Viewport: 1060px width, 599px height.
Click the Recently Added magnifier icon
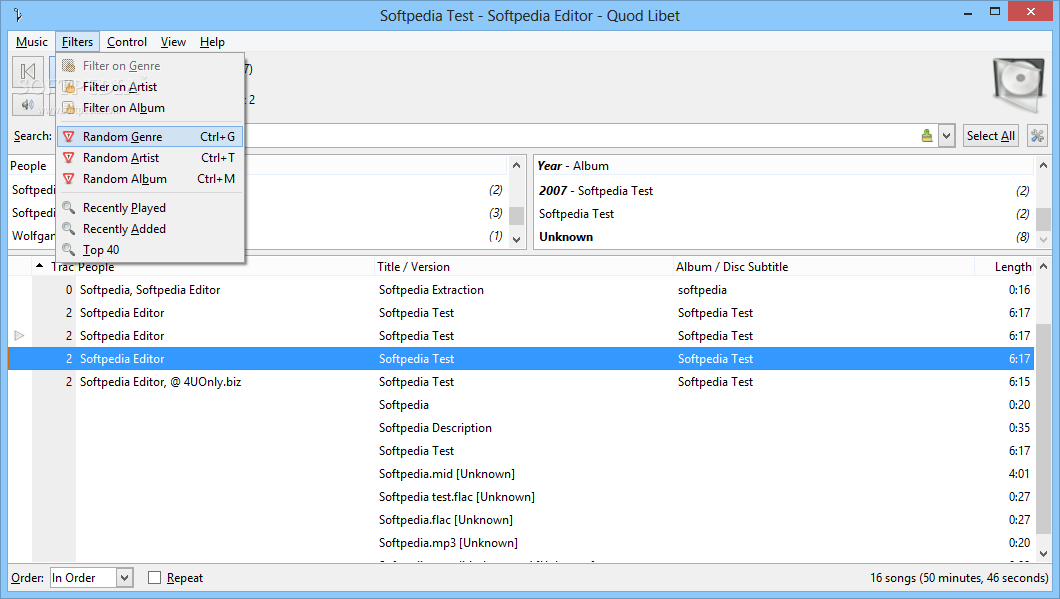point(68,229)
